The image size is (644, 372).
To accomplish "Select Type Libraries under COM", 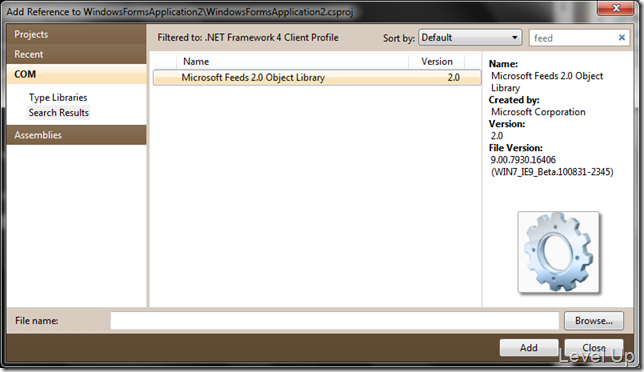I will (x=58, y=98).
